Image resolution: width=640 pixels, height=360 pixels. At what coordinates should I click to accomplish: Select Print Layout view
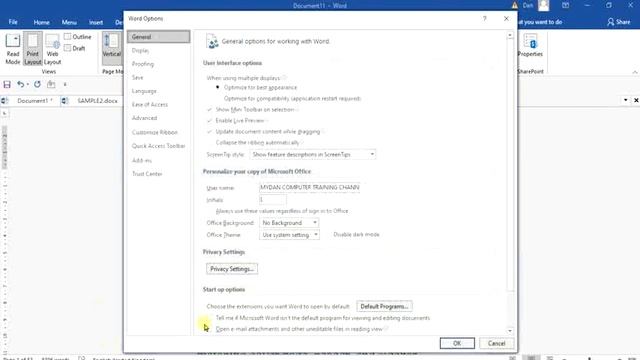click(x=33, y=49)
